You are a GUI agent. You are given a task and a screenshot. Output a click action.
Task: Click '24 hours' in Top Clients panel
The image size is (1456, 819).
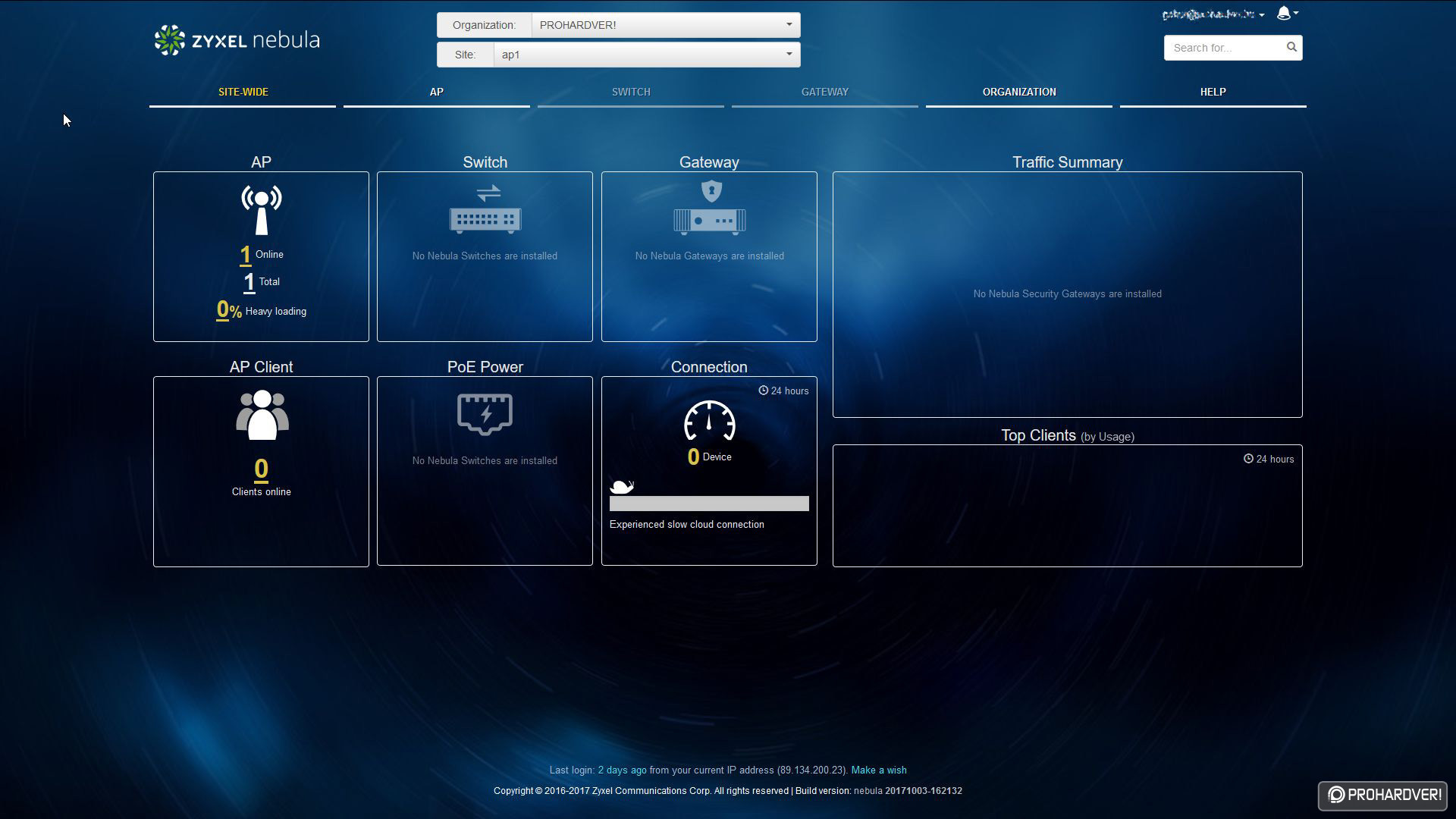point(1275,459)
